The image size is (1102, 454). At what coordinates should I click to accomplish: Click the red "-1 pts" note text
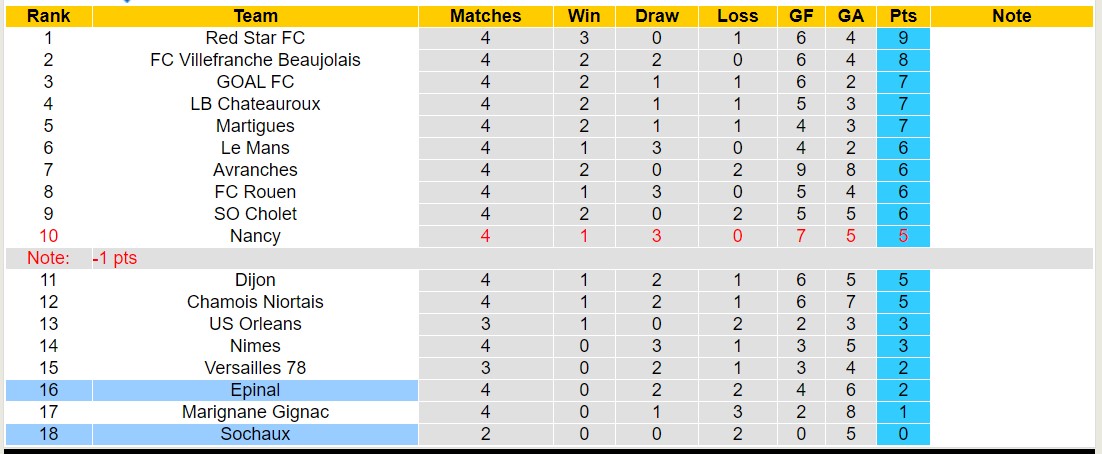115,258
